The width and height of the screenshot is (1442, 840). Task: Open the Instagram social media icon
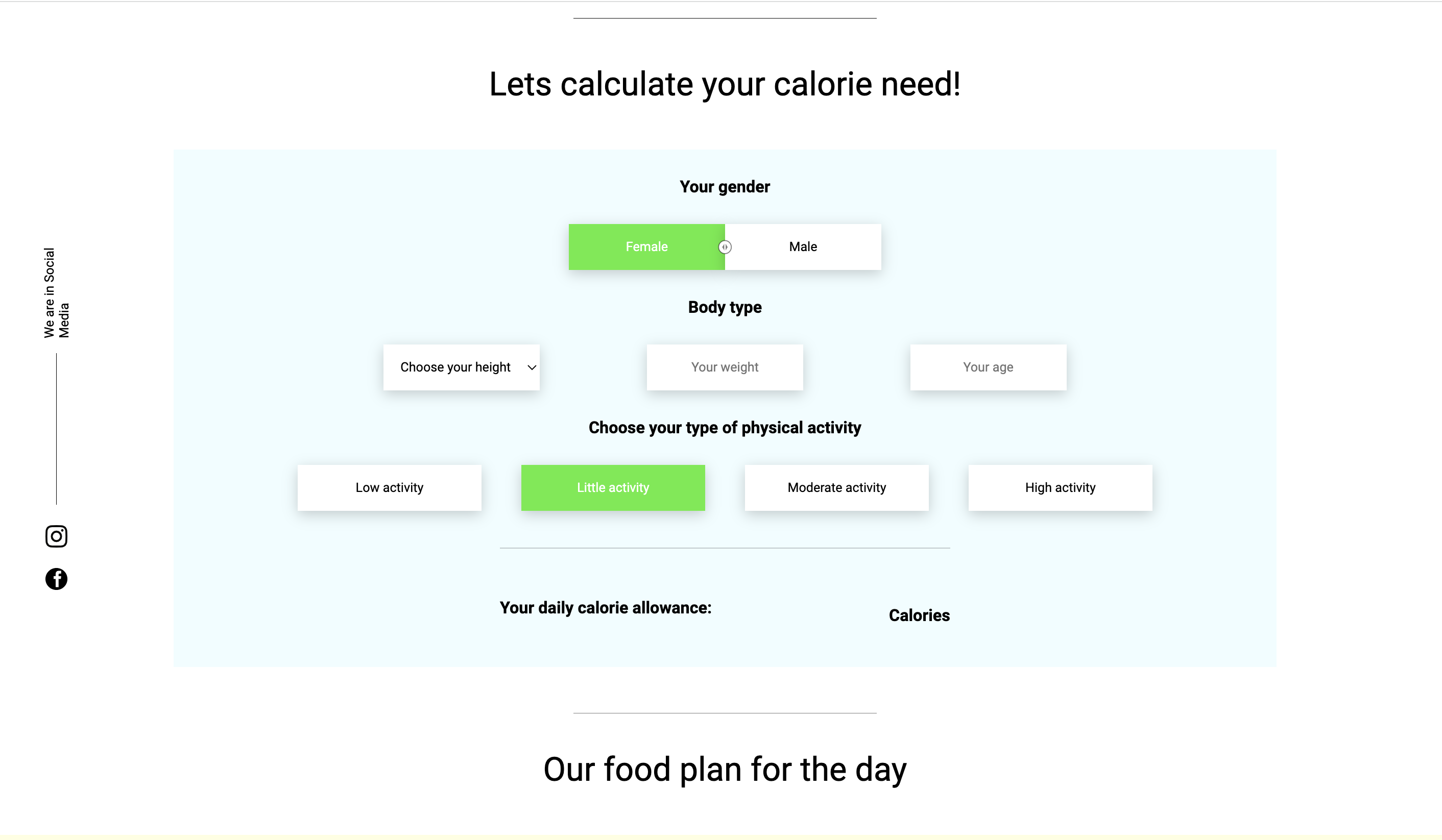click(56, 536)
